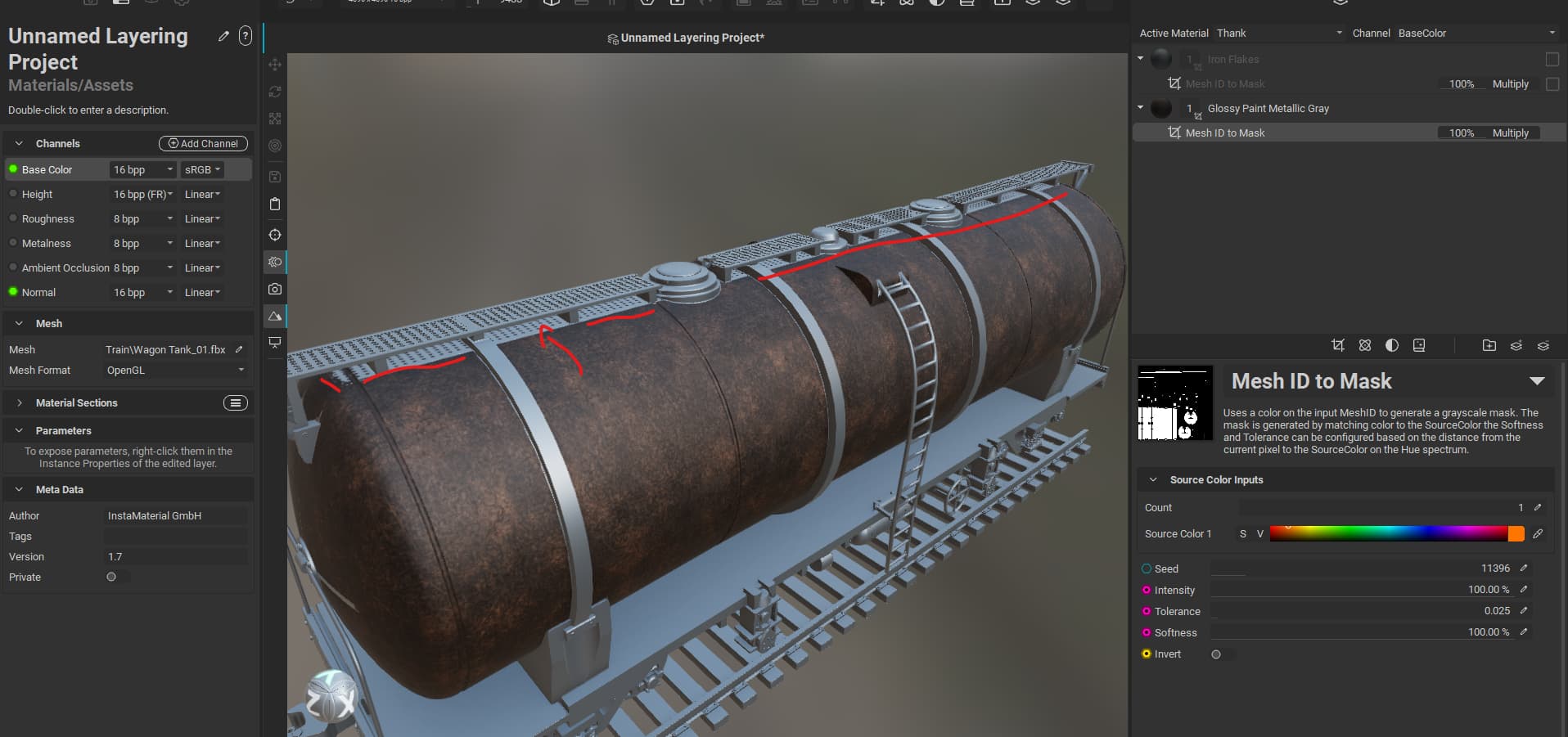Click the Source Color 1 hue spectrum bar
The height and width of the screenshot is (737, 1568).
click(1388, 533)
